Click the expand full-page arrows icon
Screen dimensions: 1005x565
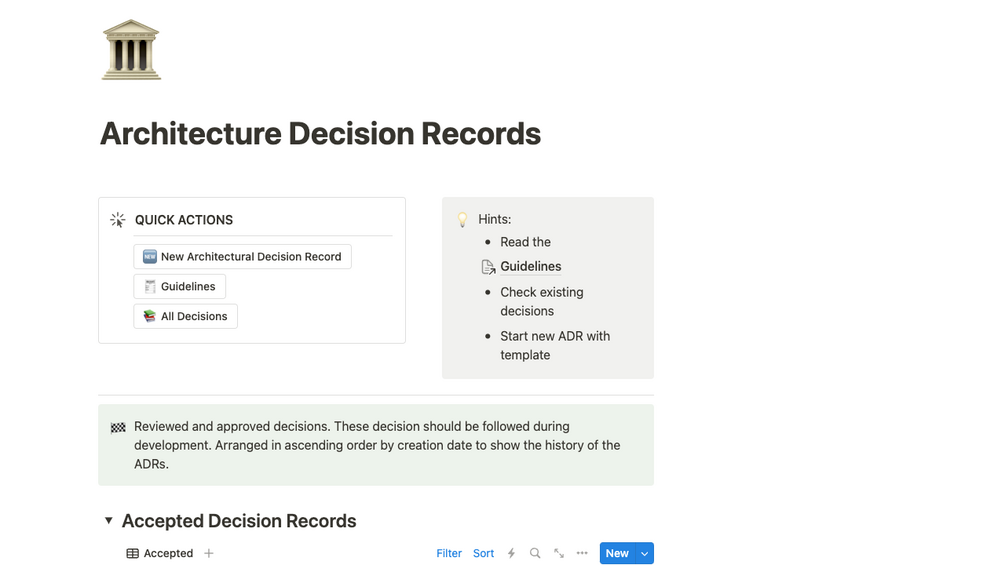pos(559,553)
